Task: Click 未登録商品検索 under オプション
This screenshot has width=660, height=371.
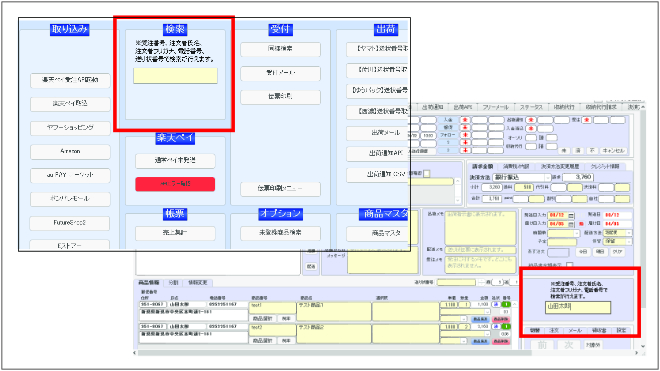Action: (x=280, y=233)
